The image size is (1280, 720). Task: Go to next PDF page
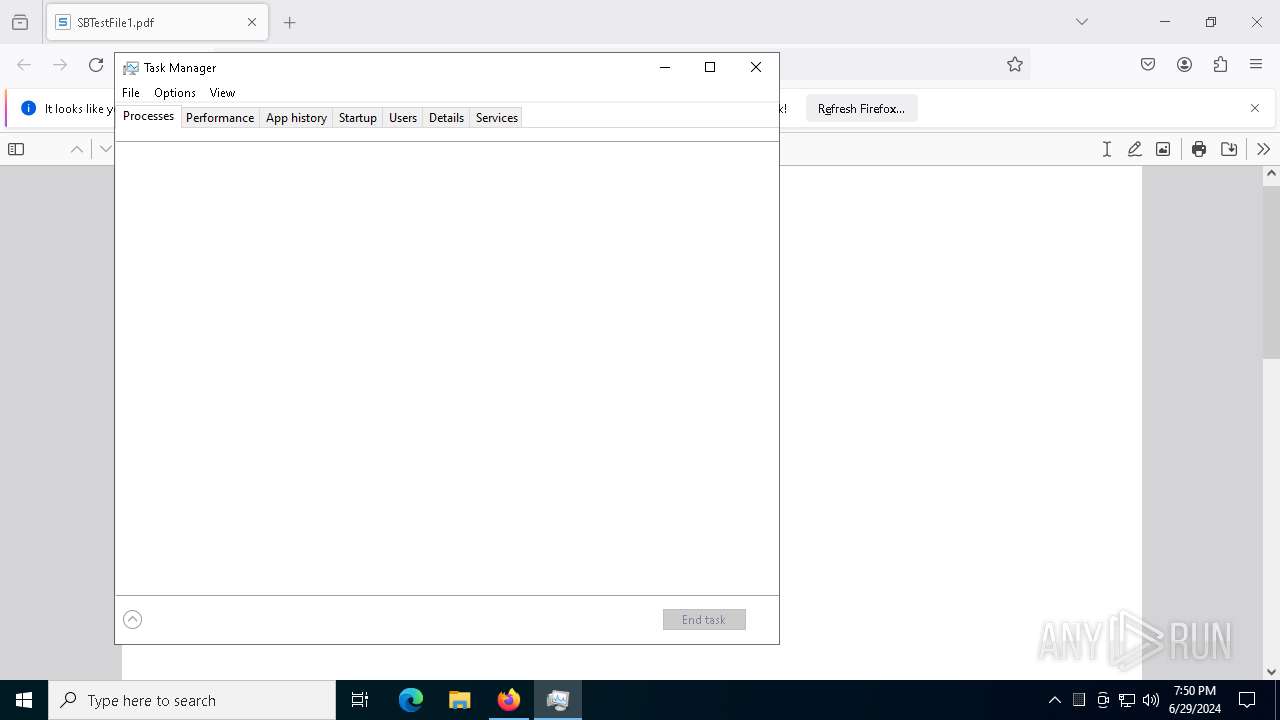click(x=105, y=149)
